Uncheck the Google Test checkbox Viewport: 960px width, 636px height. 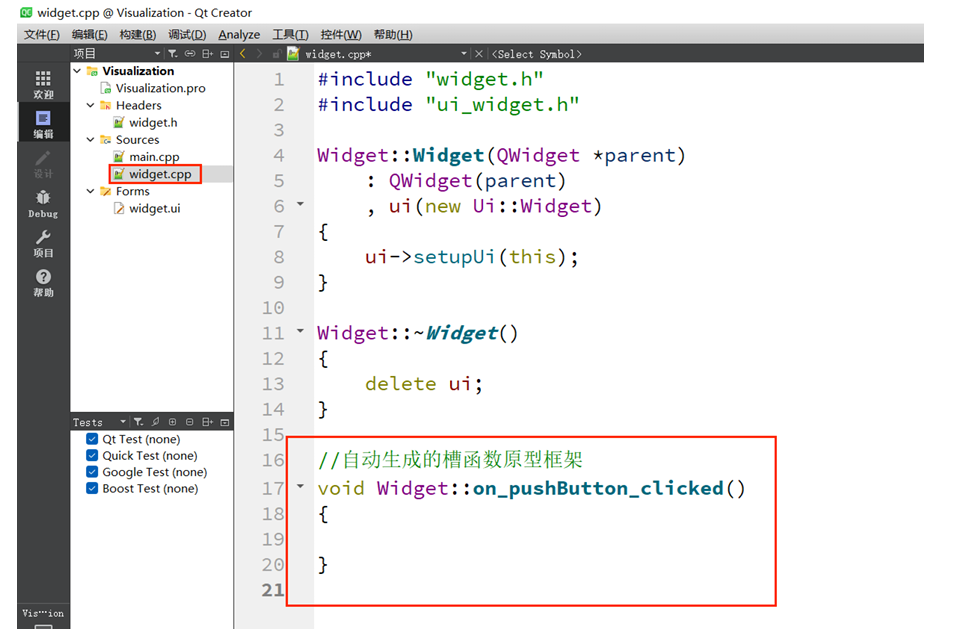pyautogui.click(x=92, y=472)
